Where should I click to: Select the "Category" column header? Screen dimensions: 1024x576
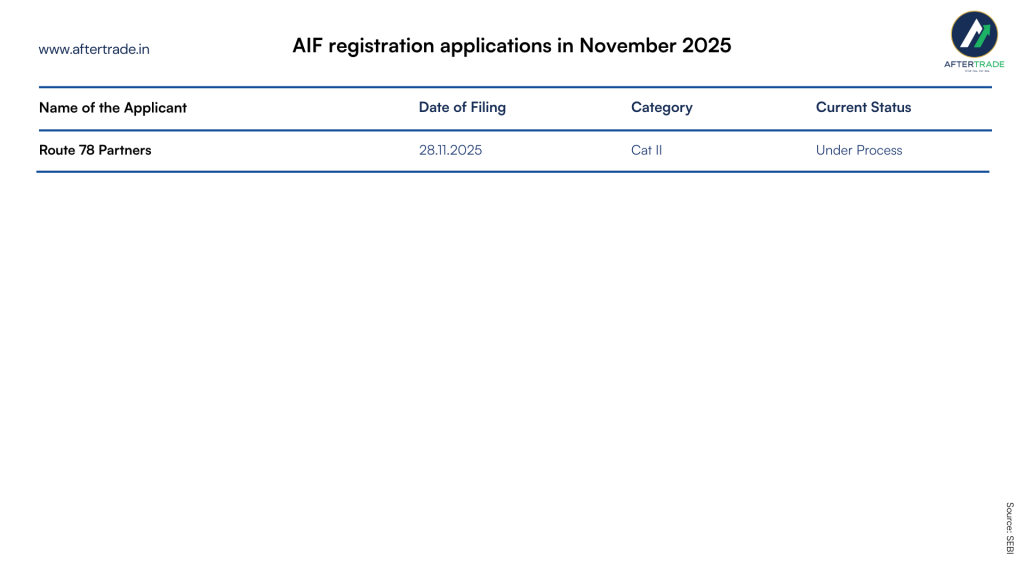coord(661,108)
